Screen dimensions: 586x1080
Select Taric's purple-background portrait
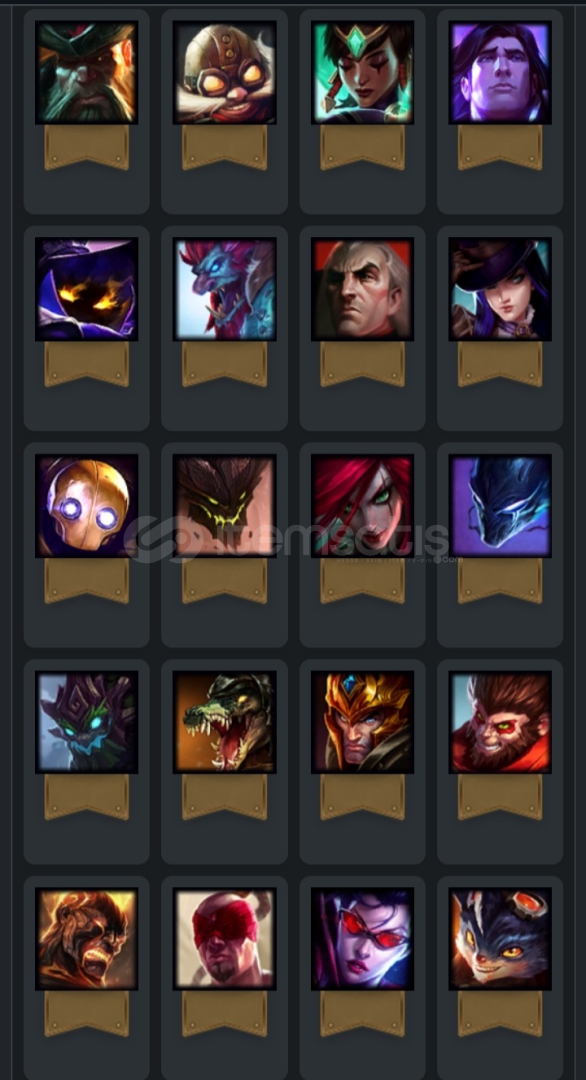coord(500,72)
